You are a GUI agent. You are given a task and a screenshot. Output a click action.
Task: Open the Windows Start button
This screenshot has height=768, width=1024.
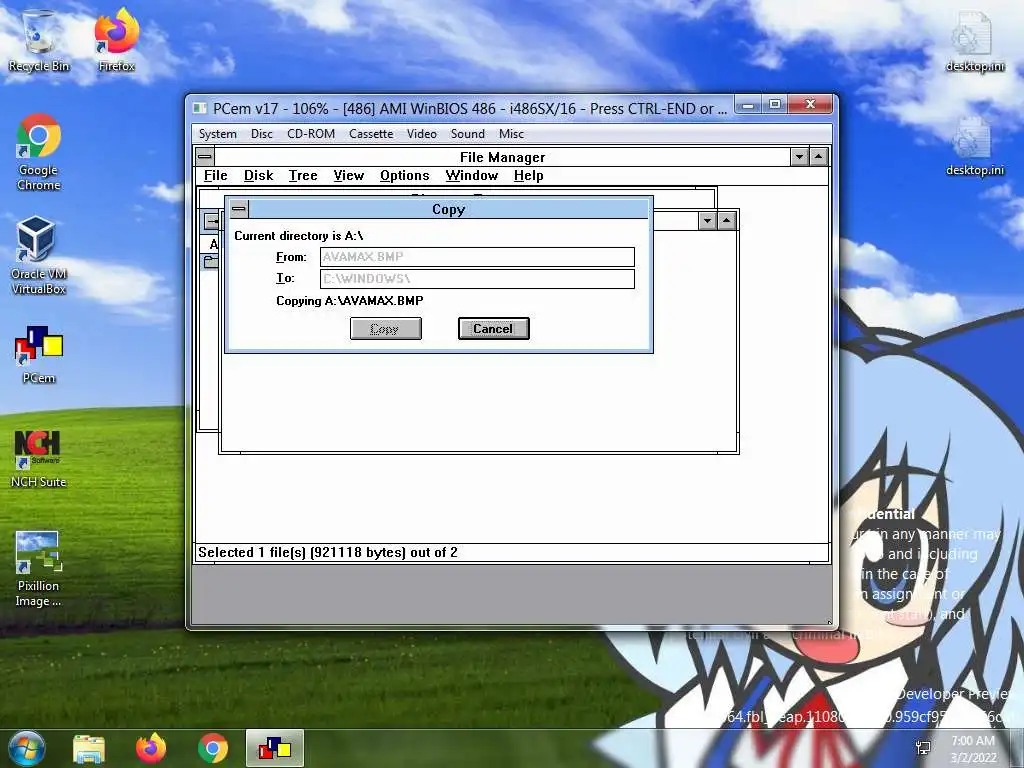26,748
